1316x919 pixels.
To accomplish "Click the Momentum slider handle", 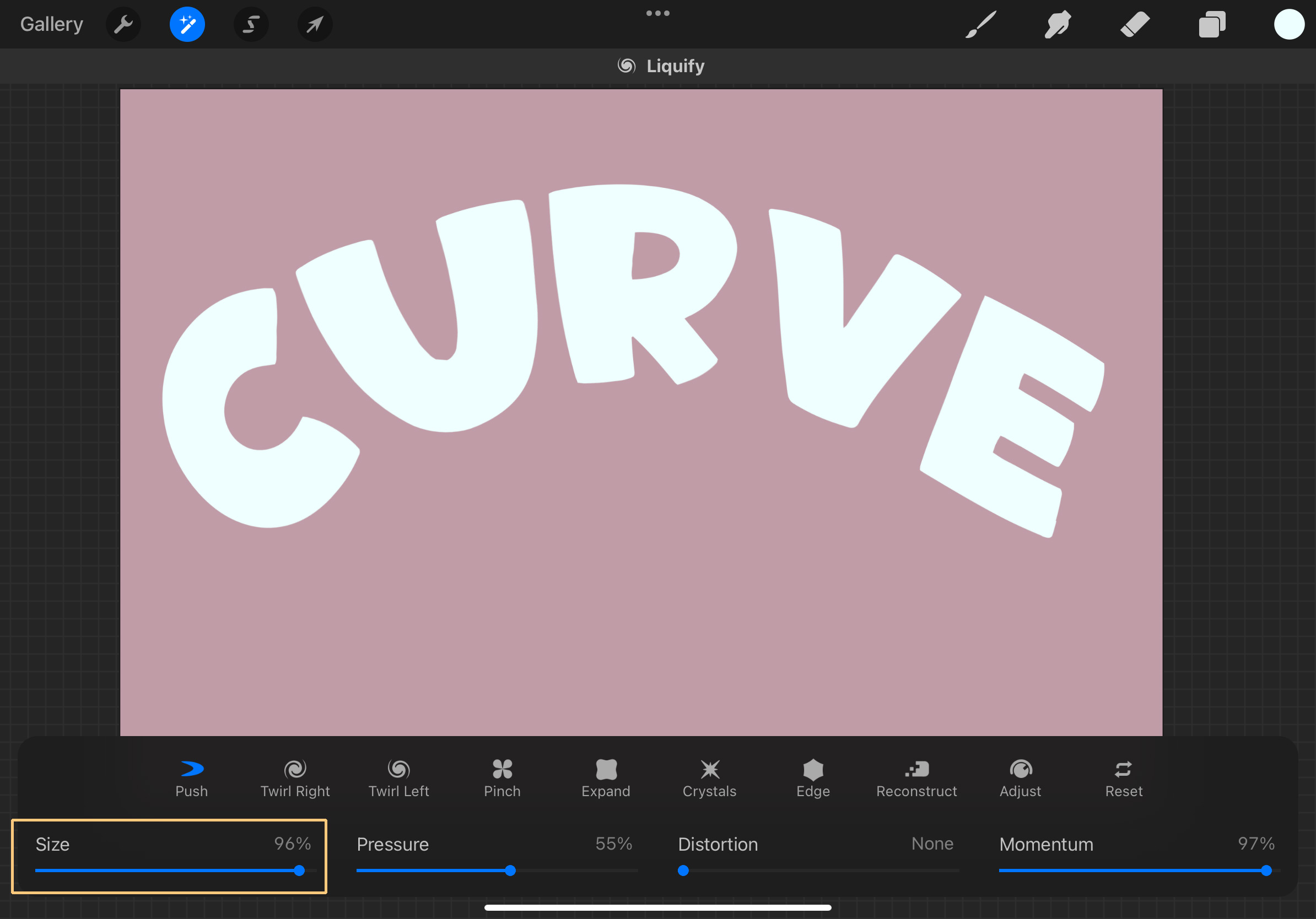I will [x=1267, y=871].
